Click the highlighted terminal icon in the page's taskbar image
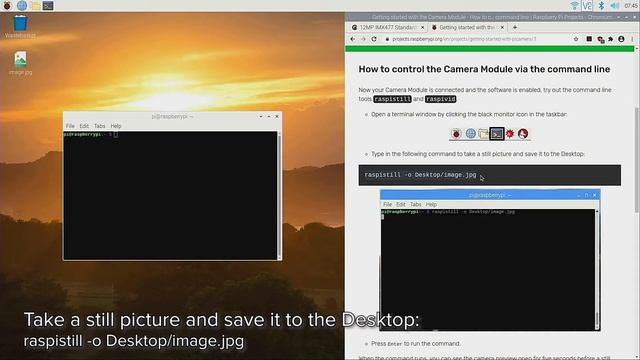Image resolution: width=640 pixels, height=360 pixels. click(x=497, y=133)
